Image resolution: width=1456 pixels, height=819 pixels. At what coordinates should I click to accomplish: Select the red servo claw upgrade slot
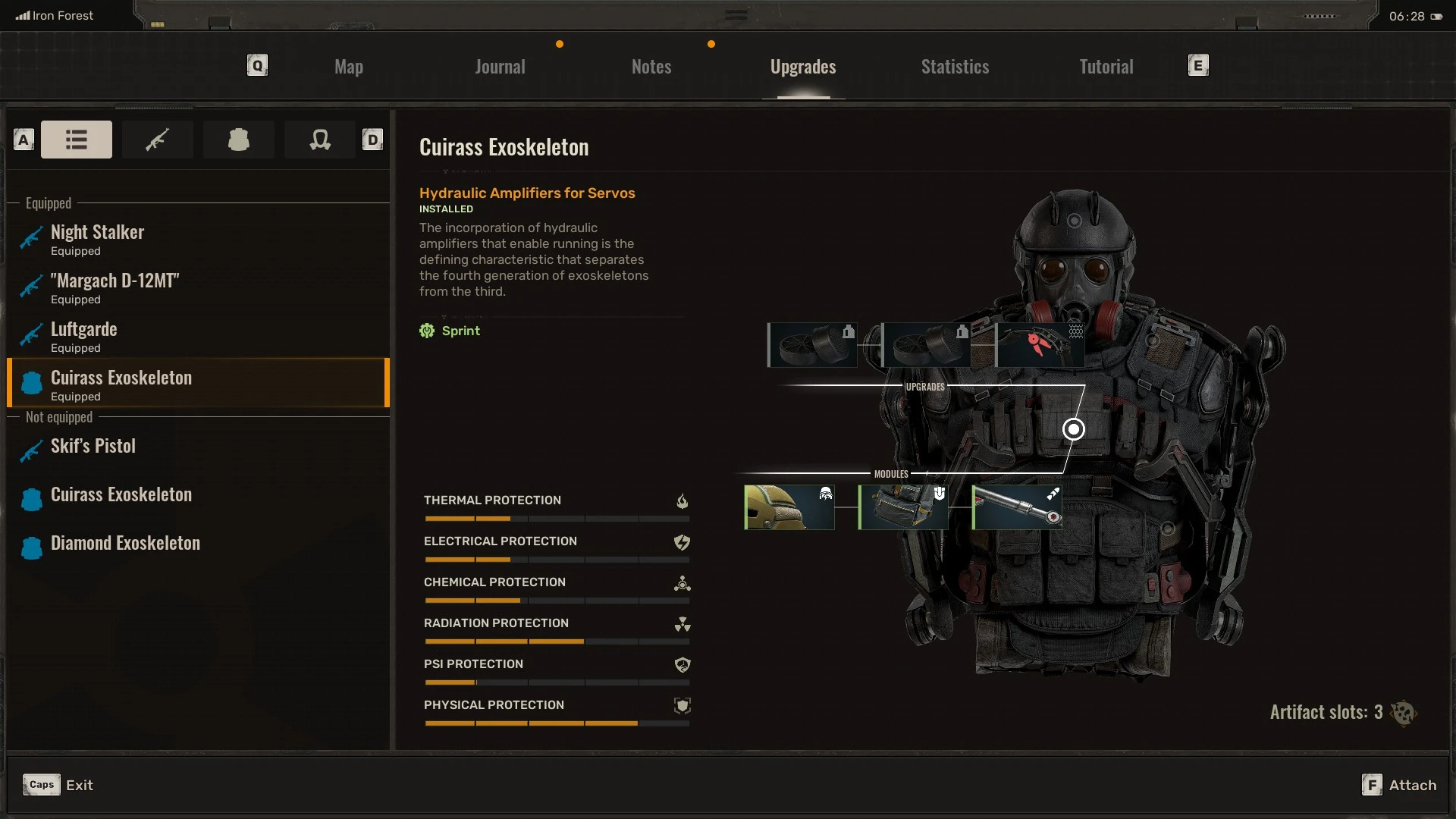pyautogui.click(x=1040, y=345)
